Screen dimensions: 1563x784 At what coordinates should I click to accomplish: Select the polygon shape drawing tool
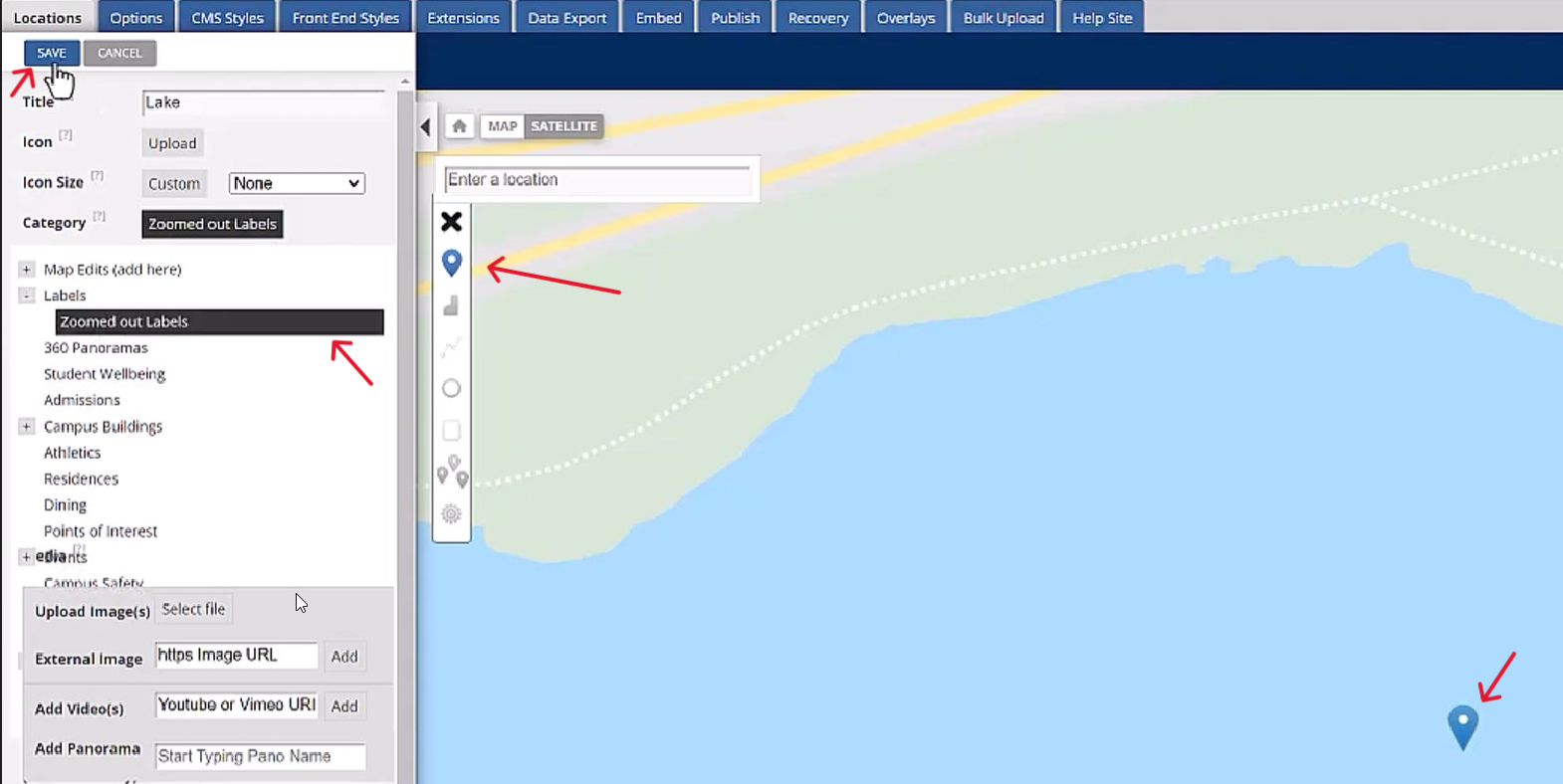451,305
